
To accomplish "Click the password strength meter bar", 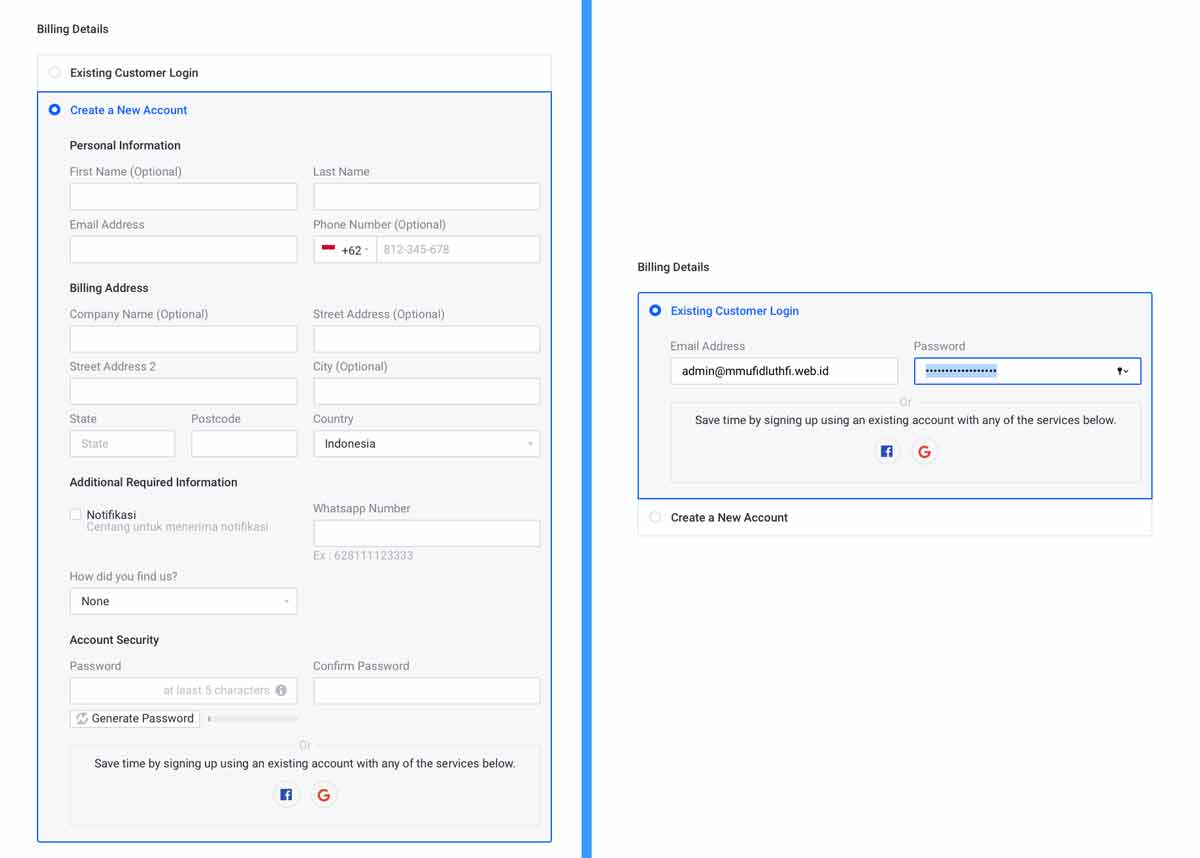I will 253,718.
